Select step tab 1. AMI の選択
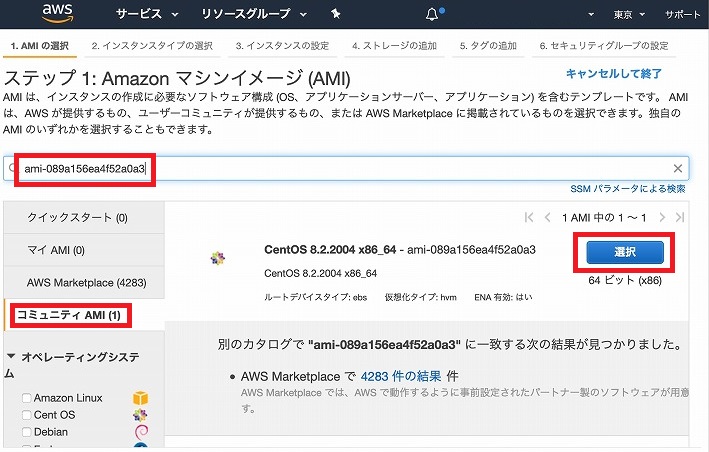Image resolution: width=709 pixels, height=452 pixels. 40,46
